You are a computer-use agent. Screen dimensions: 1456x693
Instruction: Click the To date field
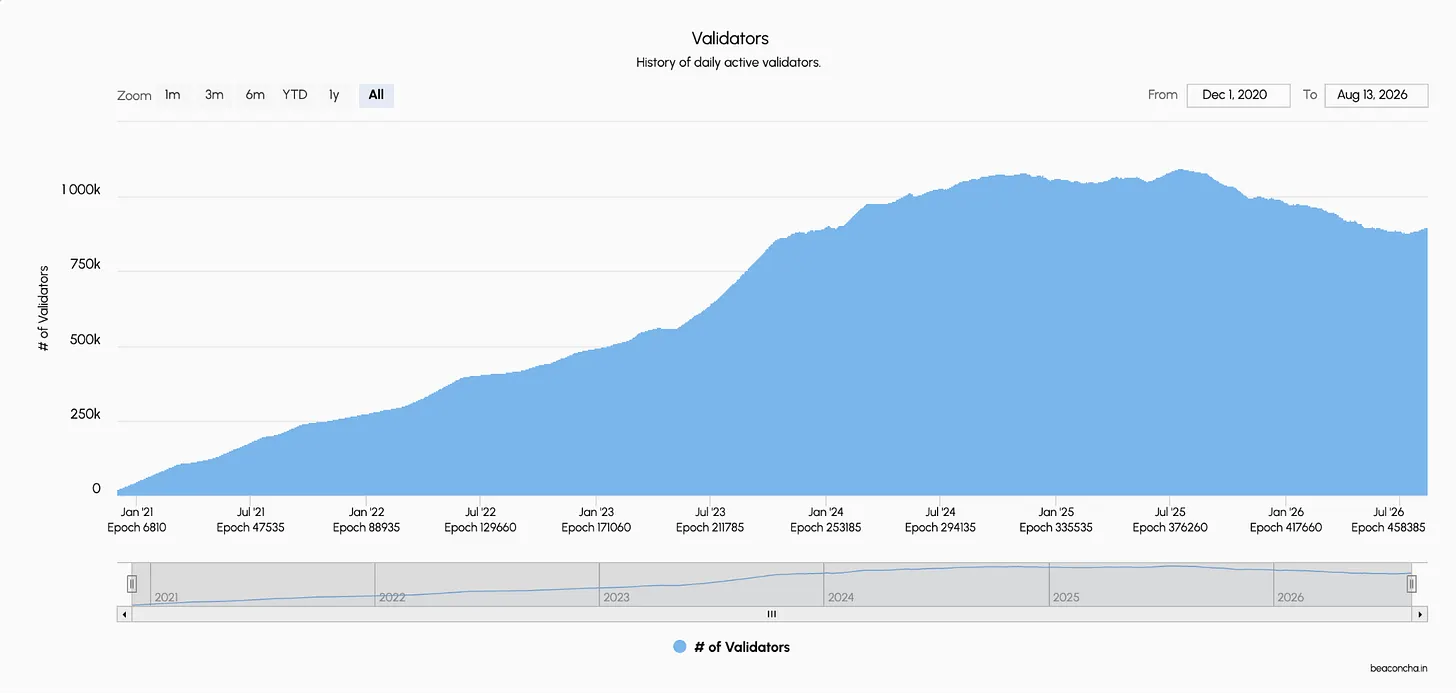point(1376,95)
